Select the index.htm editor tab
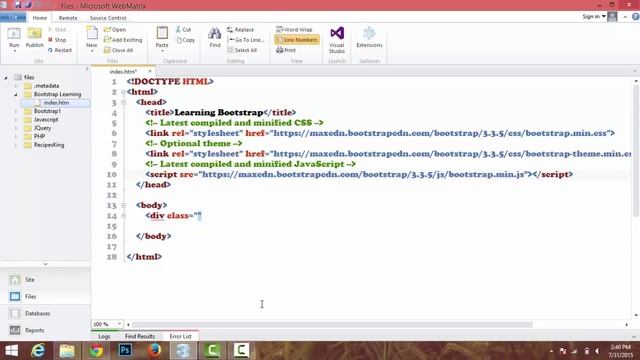The image size is (640, 360). (123, 71)
